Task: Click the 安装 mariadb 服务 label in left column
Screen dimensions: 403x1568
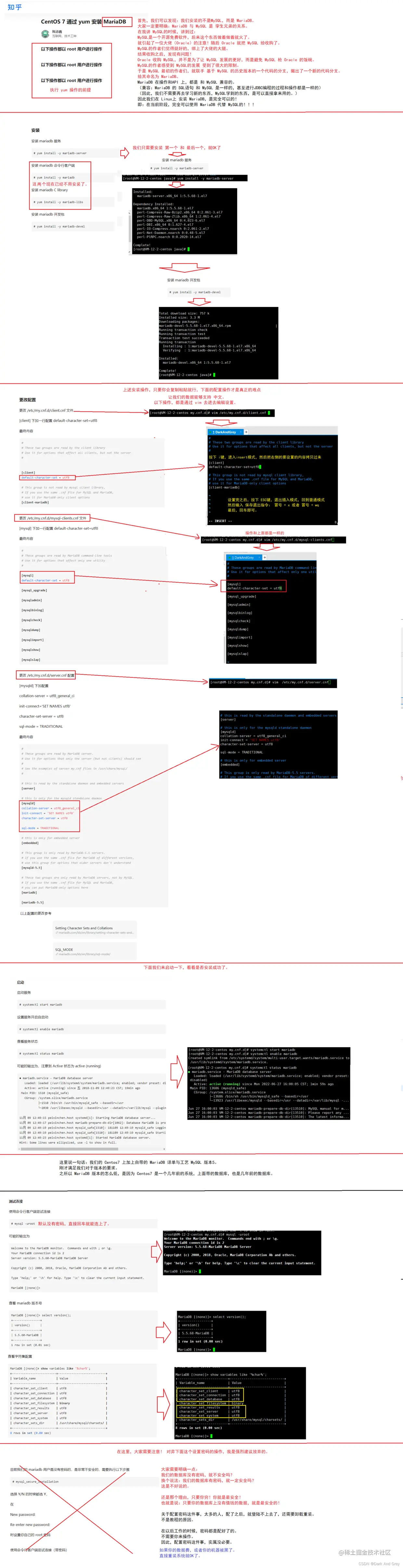Action: click(x=46, y=141)
